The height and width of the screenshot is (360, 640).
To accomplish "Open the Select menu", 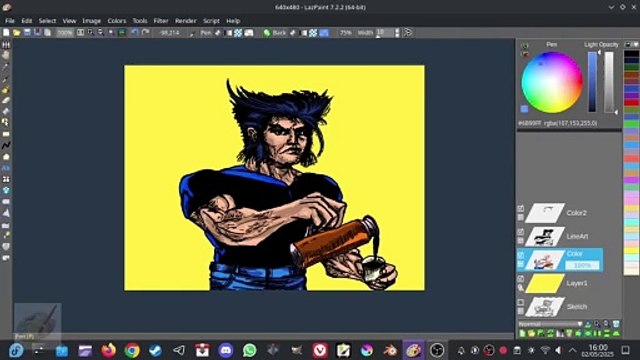I will point(47,21).
